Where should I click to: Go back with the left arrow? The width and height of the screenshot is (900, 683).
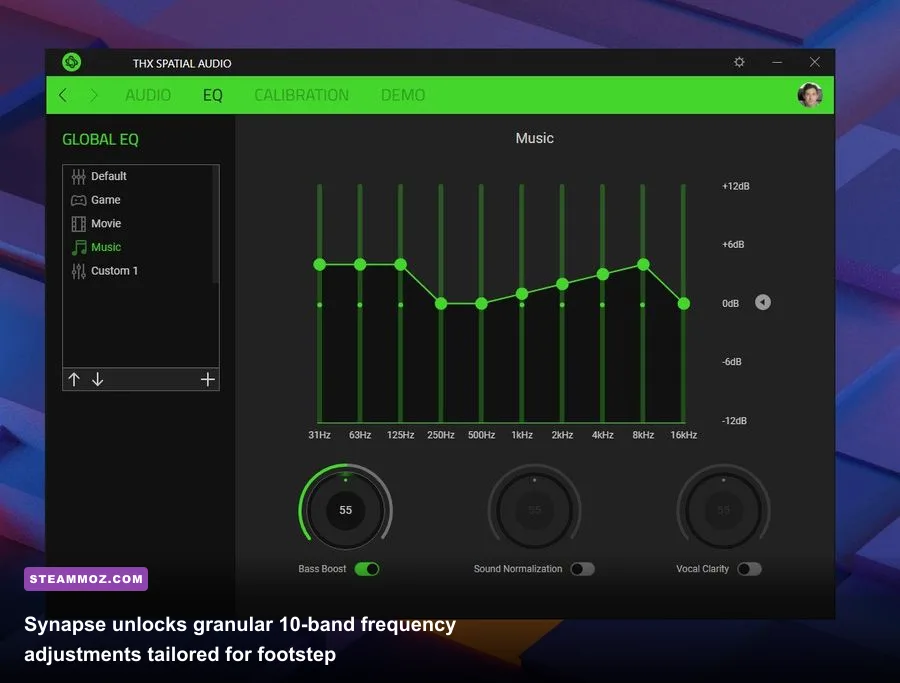(x=63, y=95)
